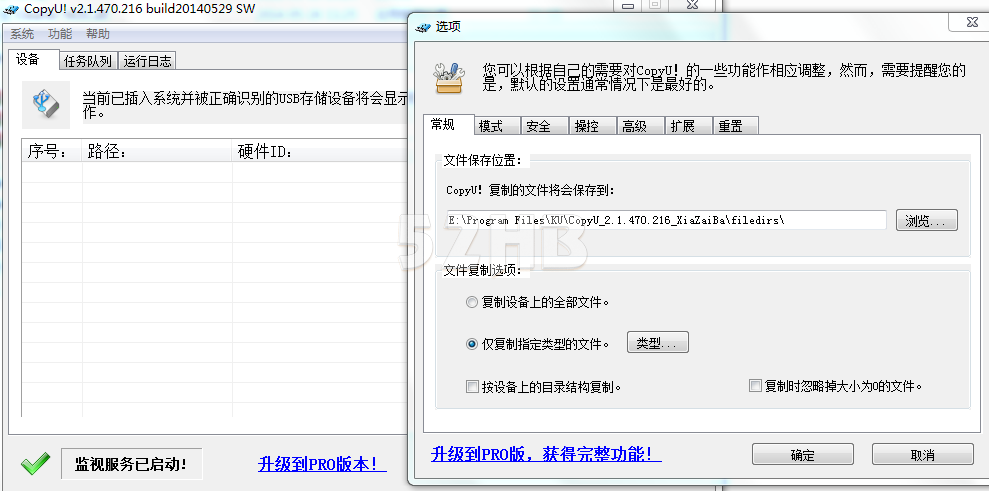989x491 pixels.
Task: Click the 选项 dialog title icon
Action: (424, 27)
